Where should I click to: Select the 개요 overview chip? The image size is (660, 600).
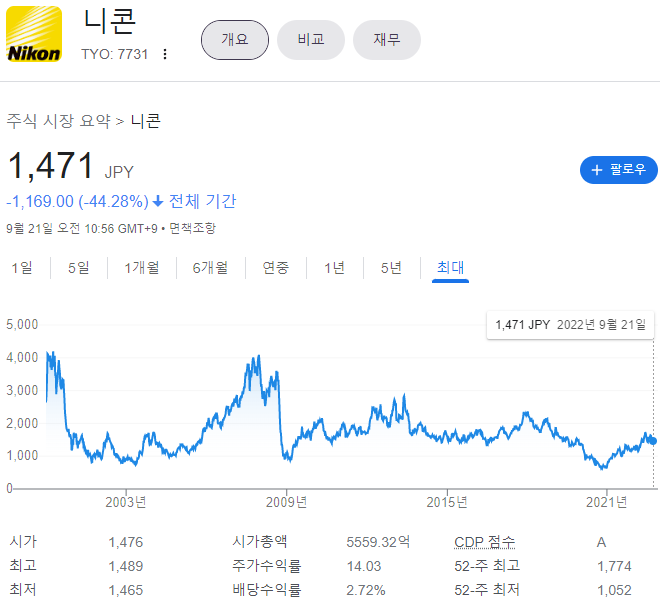(x=235, y=40)
